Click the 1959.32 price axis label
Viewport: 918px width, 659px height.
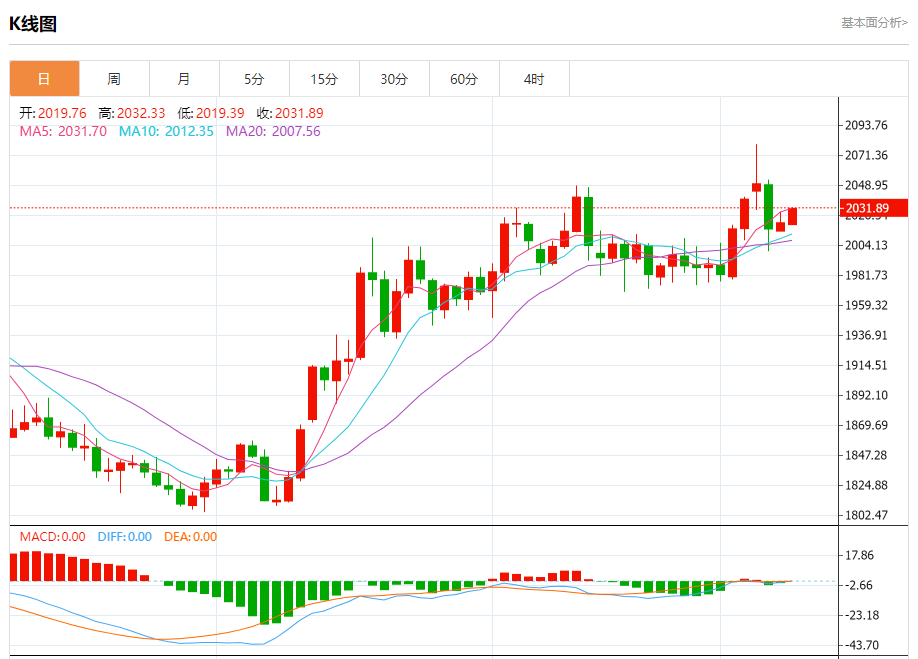point(866,305)
